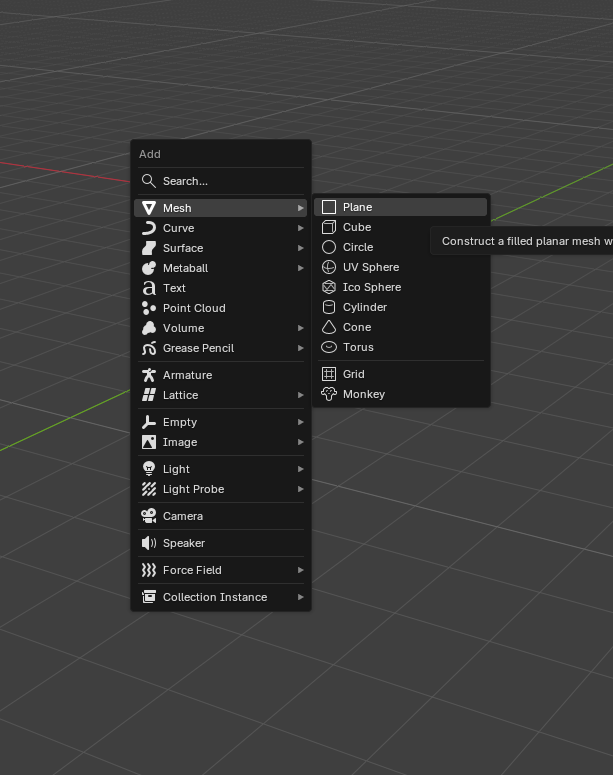Image resolution: width=613 pixels, height=775 pixels.
Task: Expand the Grease Pencil submenu arrow
Action: click(301, 348)
